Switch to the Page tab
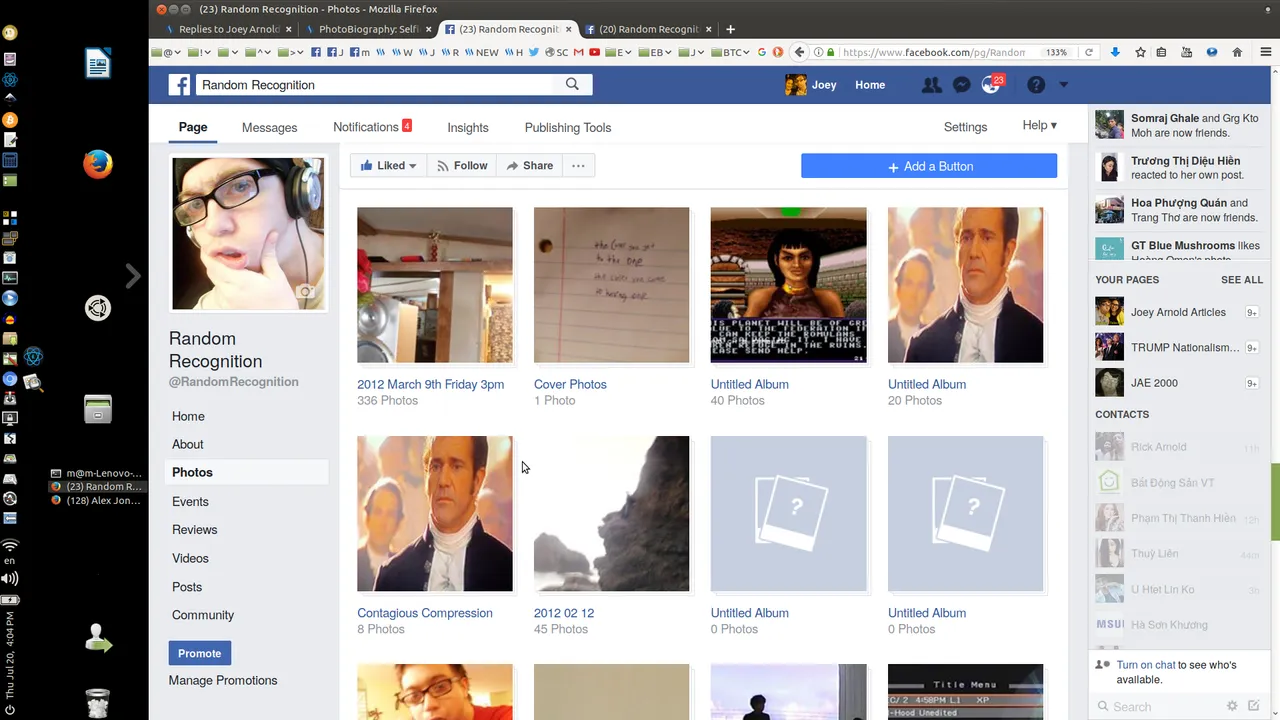 pyautogui.click(x=193, y=127)
